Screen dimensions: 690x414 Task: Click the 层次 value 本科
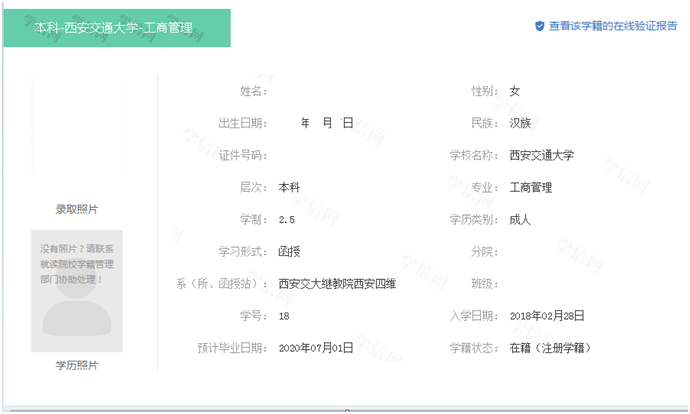pos(289,187)
